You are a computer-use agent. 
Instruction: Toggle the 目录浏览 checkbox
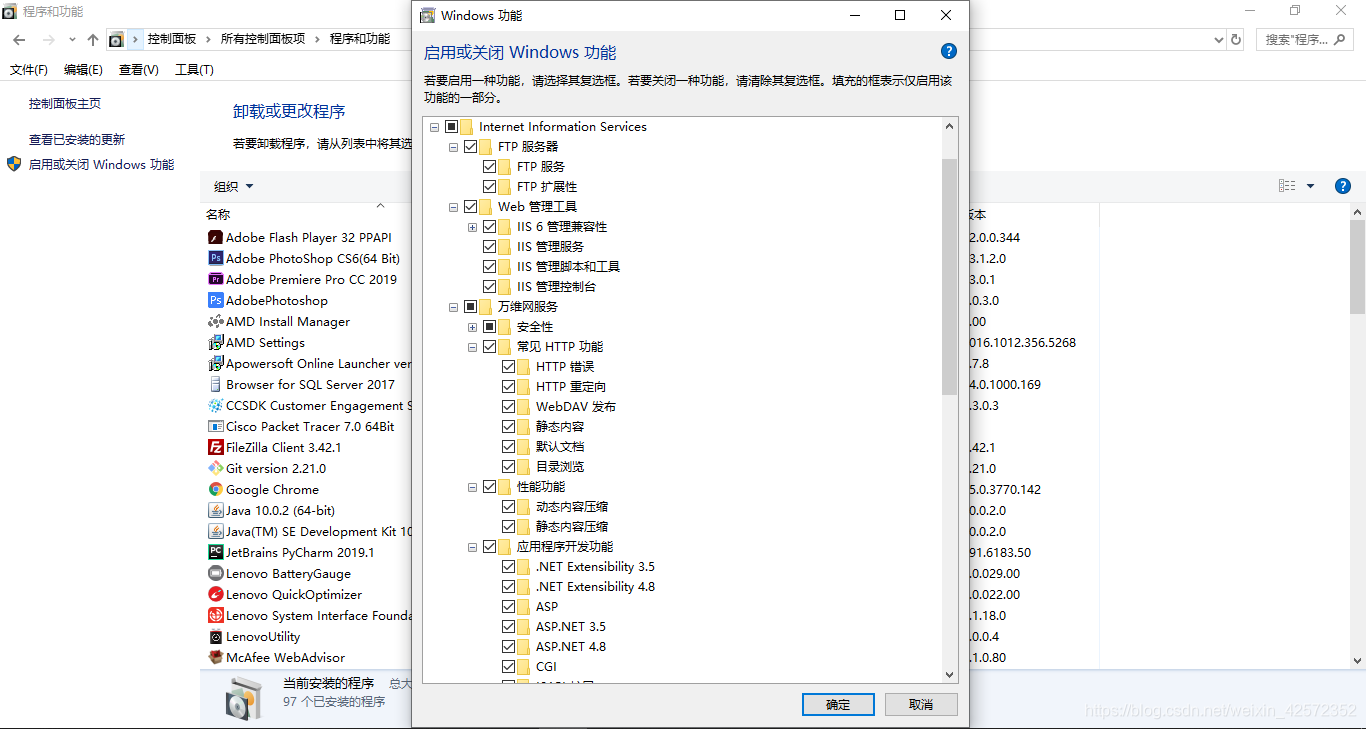point(509,467)
